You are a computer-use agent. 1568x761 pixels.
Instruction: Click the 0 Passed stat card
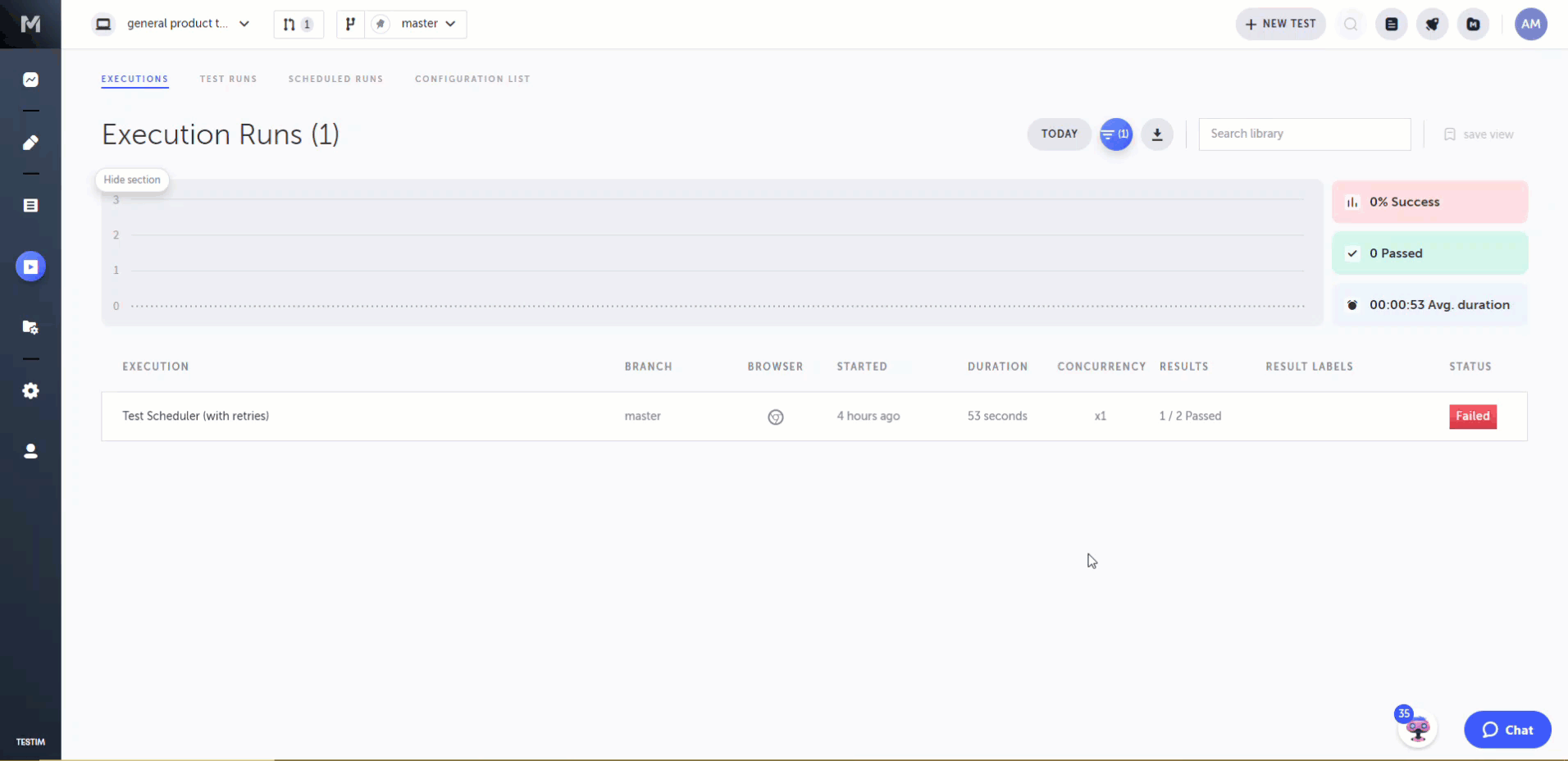coord(1429,253)
